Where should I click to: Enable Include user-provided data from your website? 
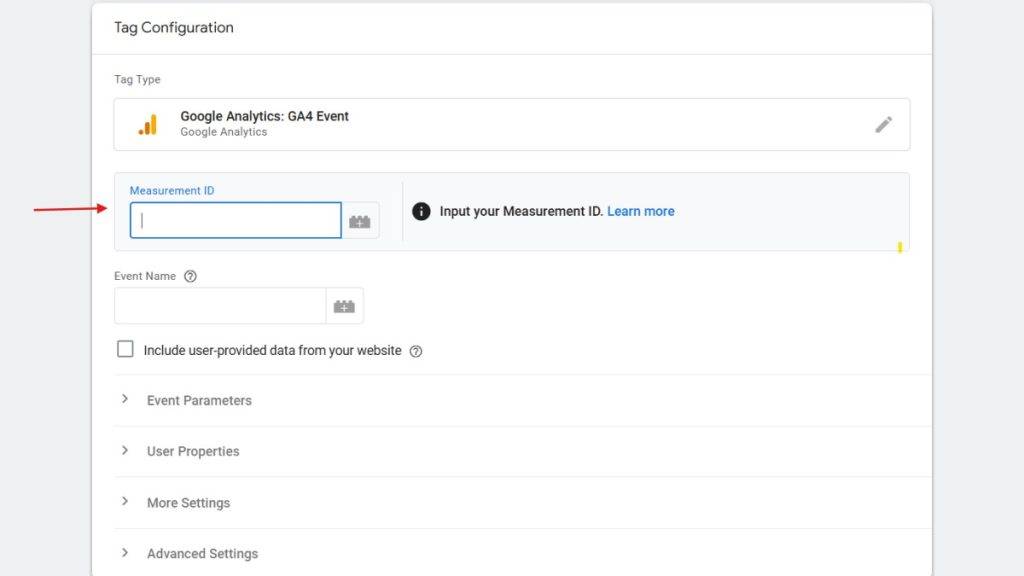pyautogui.click(x=125, y=350)
